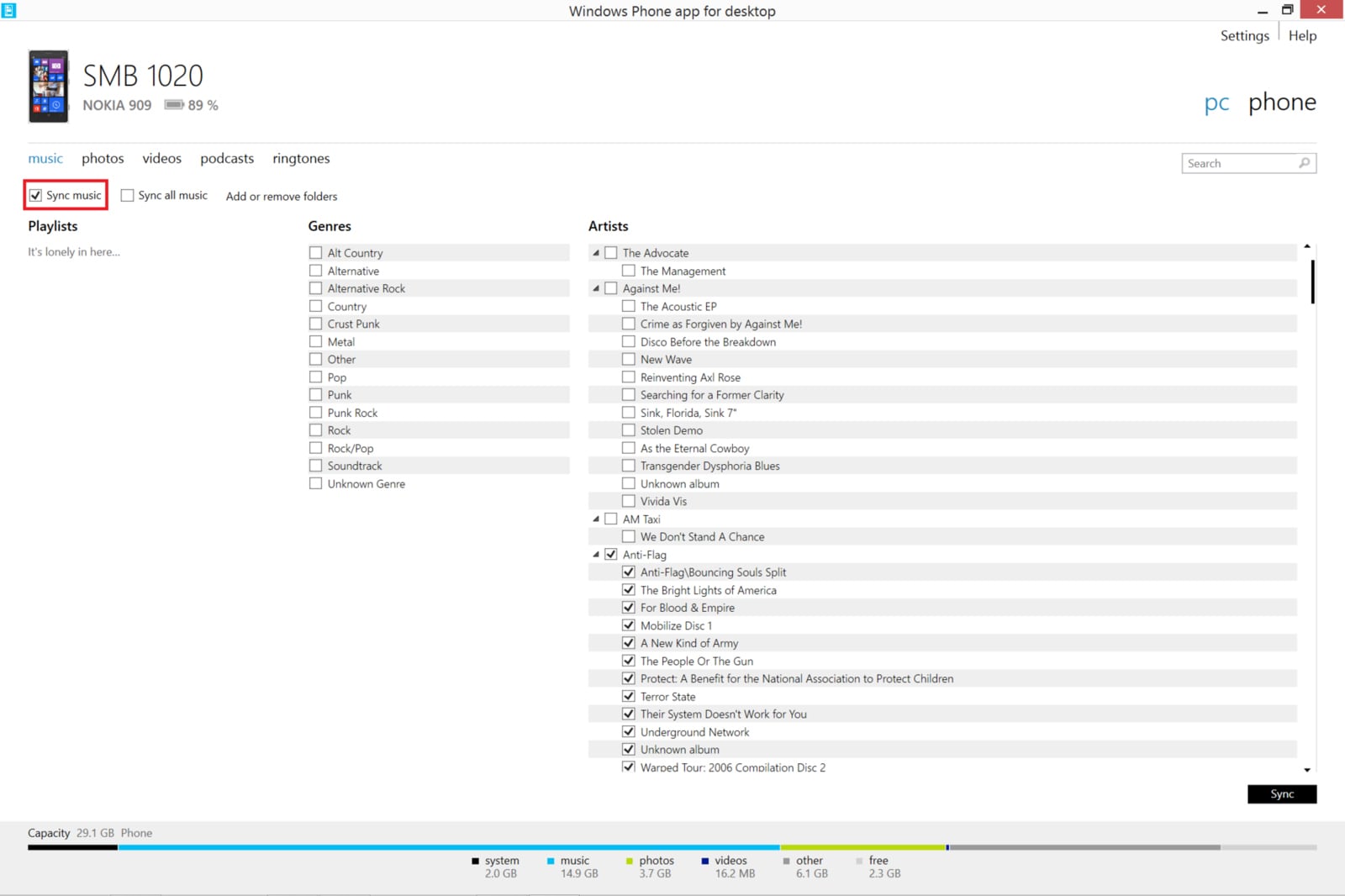Select the Punk Rock genre checkbox

(x=315, y=413)
